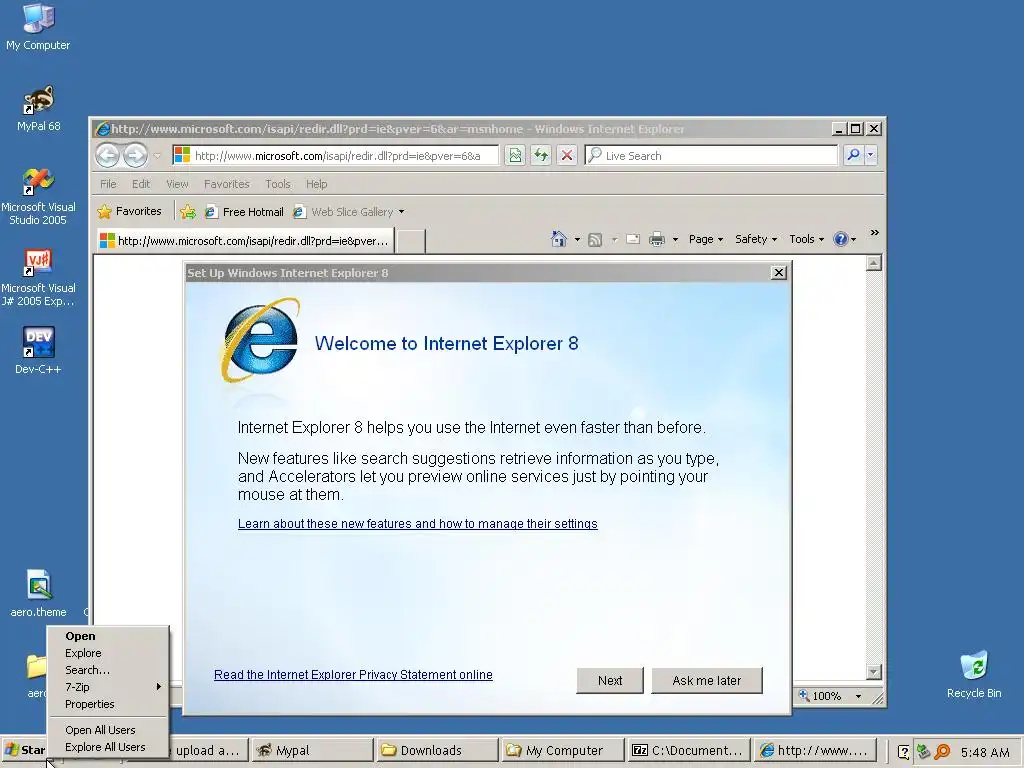Click the page scrollbar down arrow
The height and width of the screenshot is (768, 1024).
pos(874,671)
